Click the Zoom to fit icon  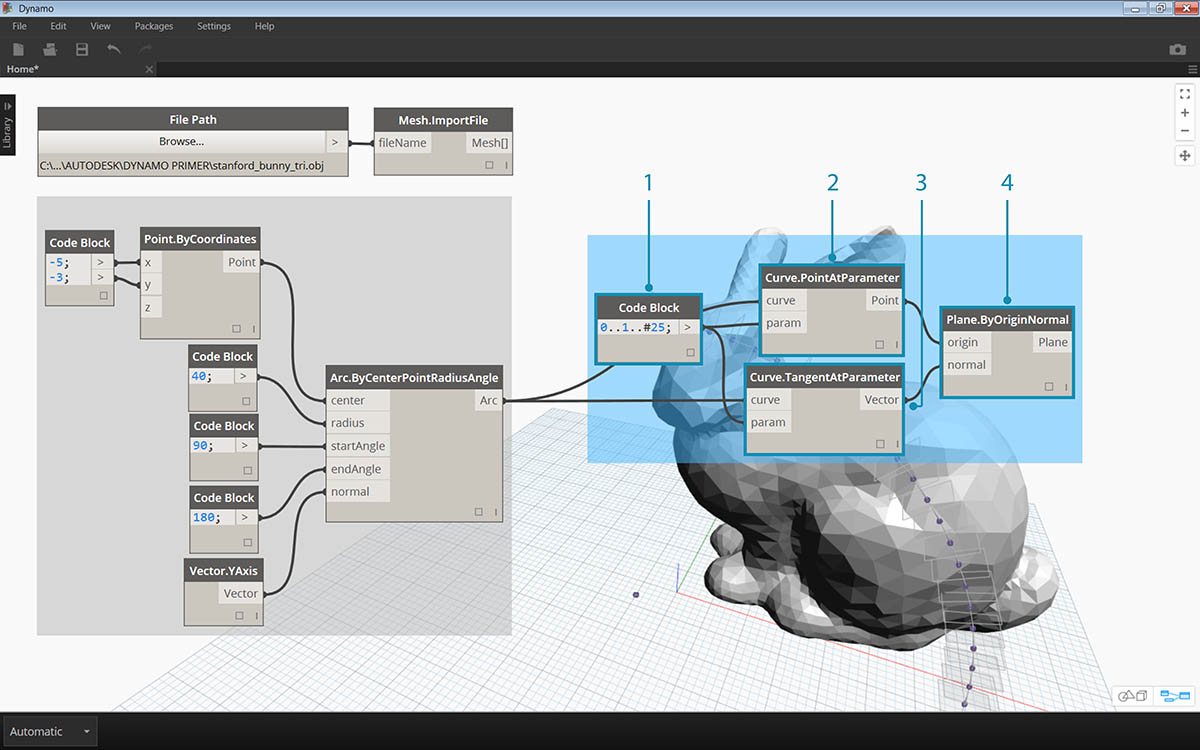click(1185, 94)
